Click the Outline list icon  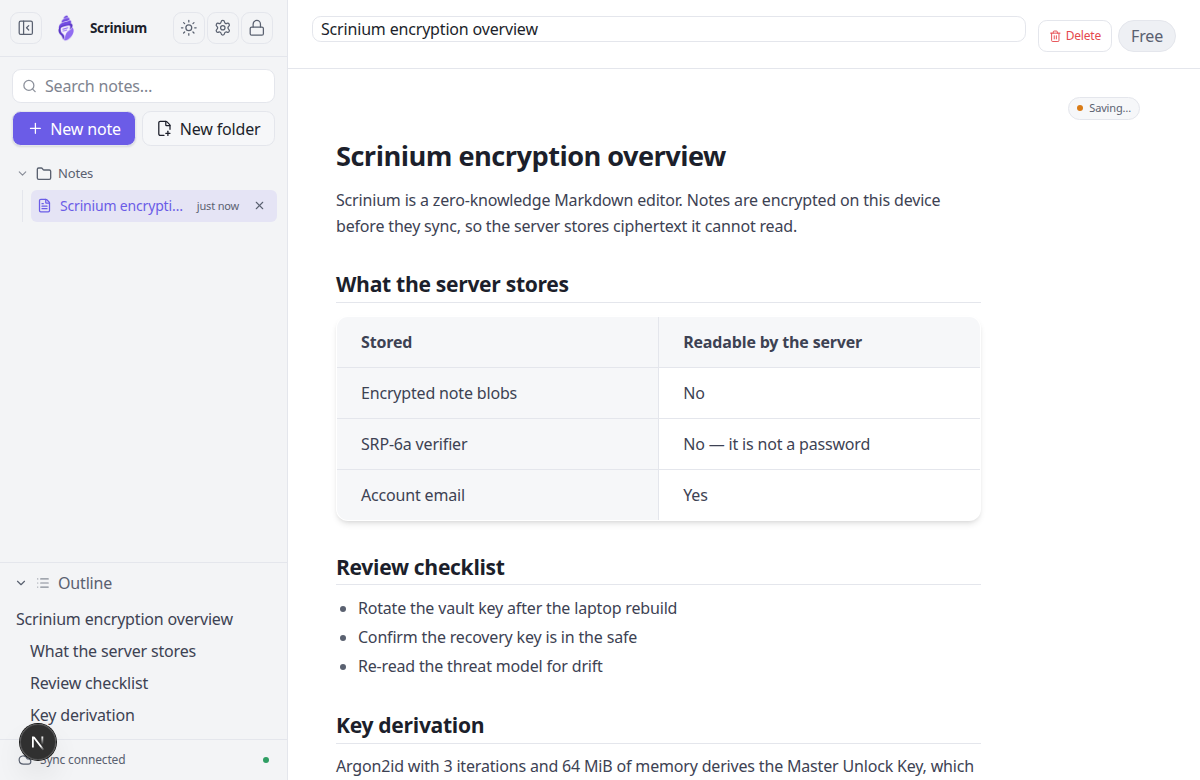[43, 583]
